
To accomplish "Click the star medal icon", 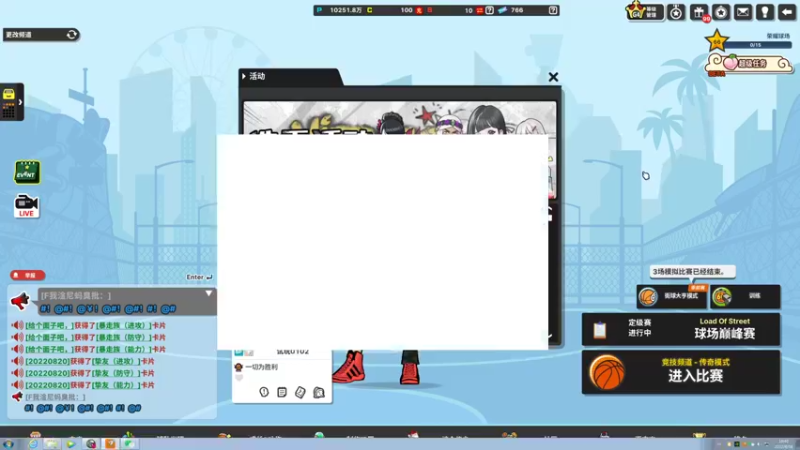I will (x=676, y=12).
